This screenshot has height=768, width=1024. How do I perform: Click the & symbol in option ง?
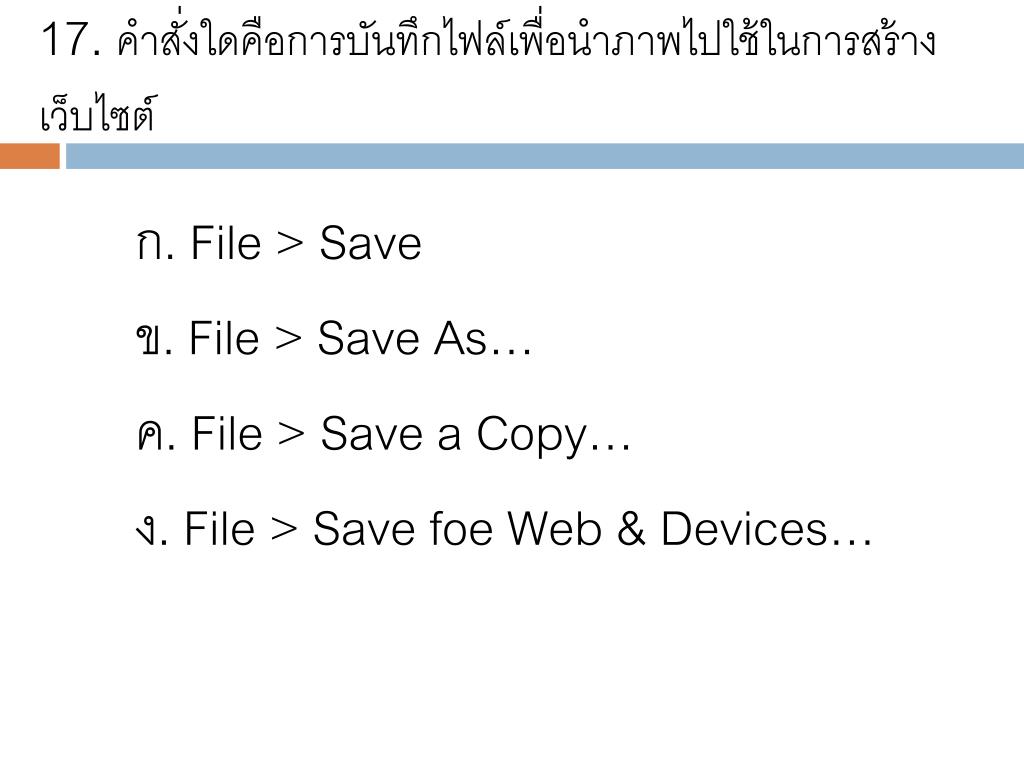click(631, 528)
